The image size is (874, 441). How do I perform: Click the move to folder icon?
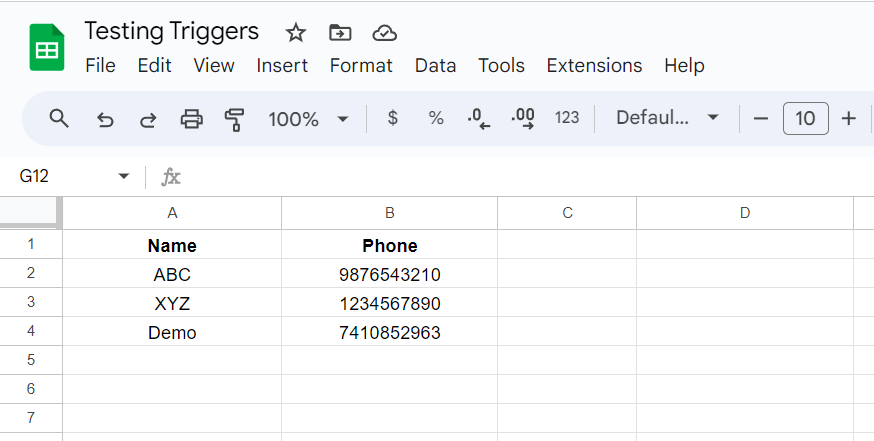coord(340,33)
